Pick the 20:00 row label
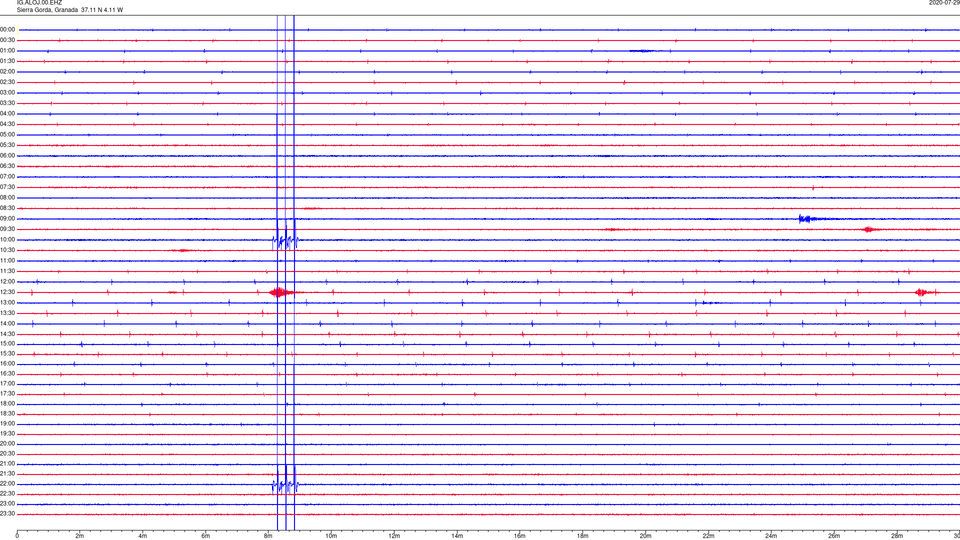The image size is (960, 540). [x=8, y=444]
